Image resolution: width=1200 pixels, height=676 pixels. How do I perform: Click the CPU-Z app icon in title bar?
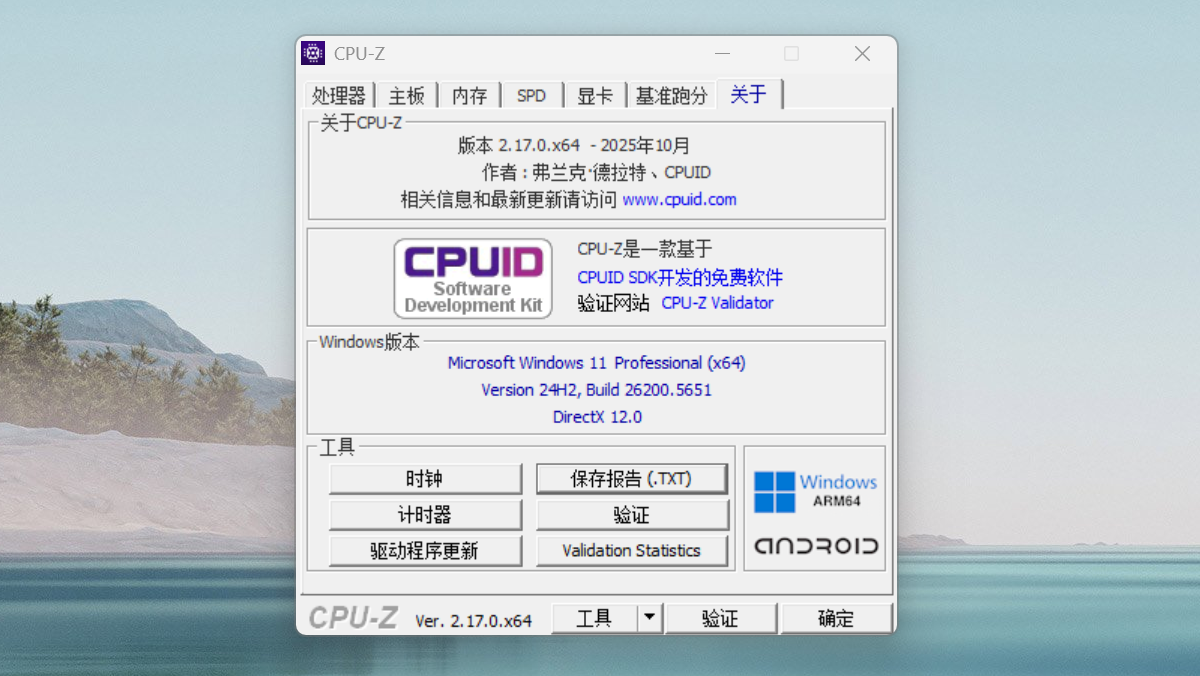click(x=313, y=54)
